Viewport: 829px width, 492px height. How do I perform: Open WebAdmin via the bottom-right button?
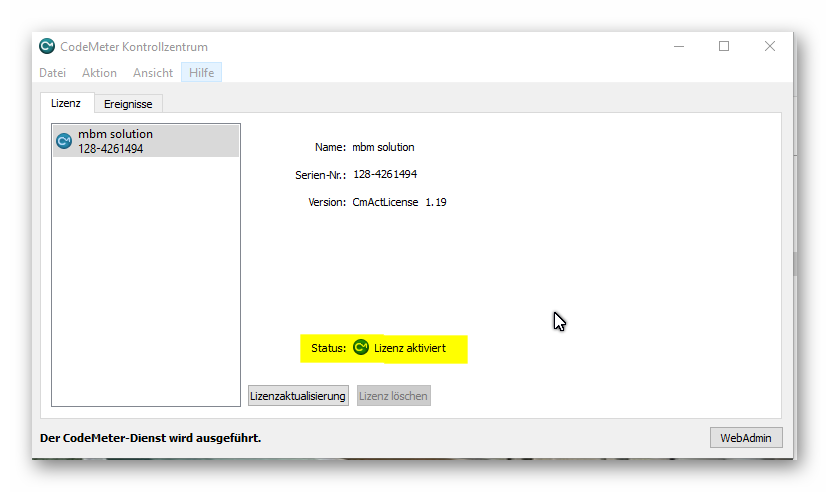(x=746, y=438)
